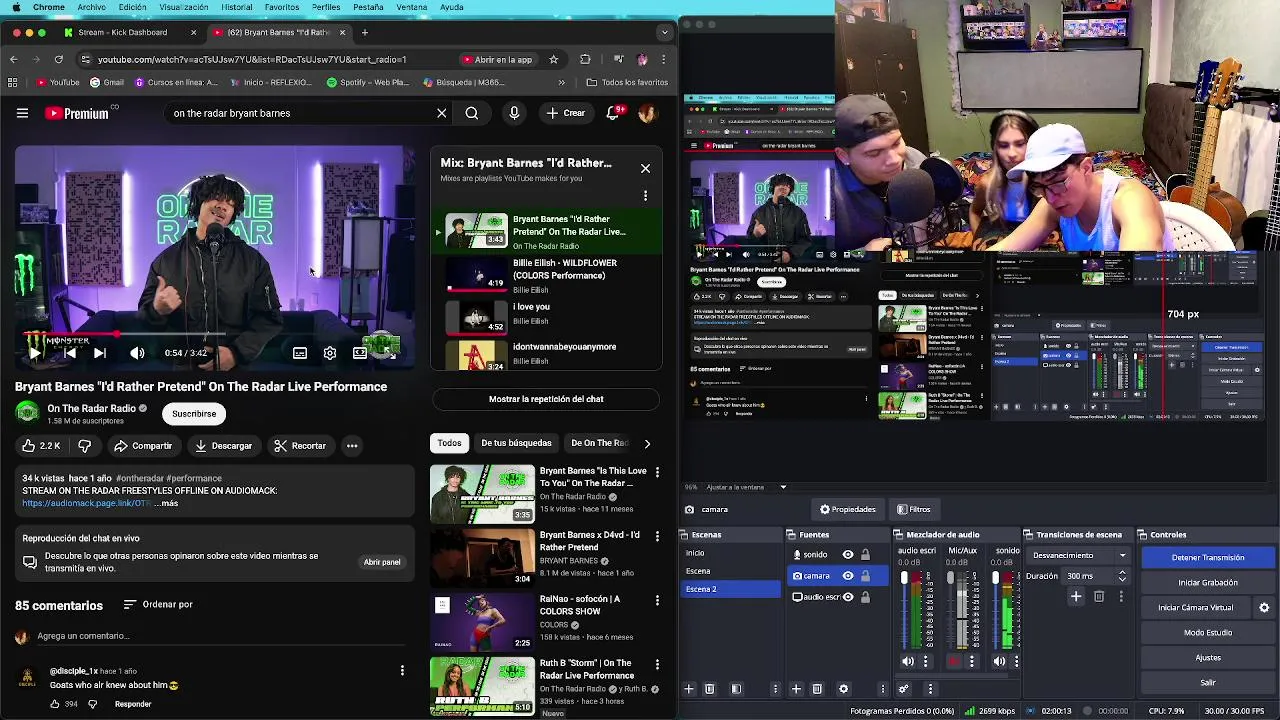Switch the player to miniplayer mode
Image resolution: width=1280 pixels, height=720 pixels.
(360, 353)
